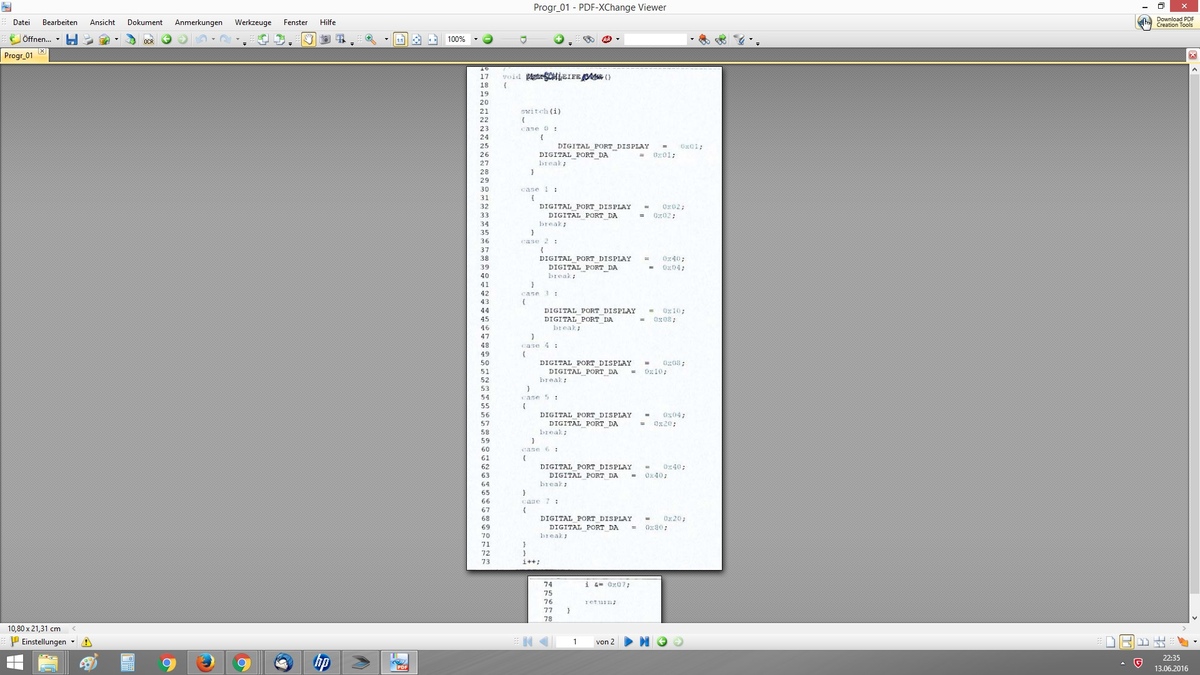Jump to the first page
This screenshot has width=1200, height=675.
(526, 641)
